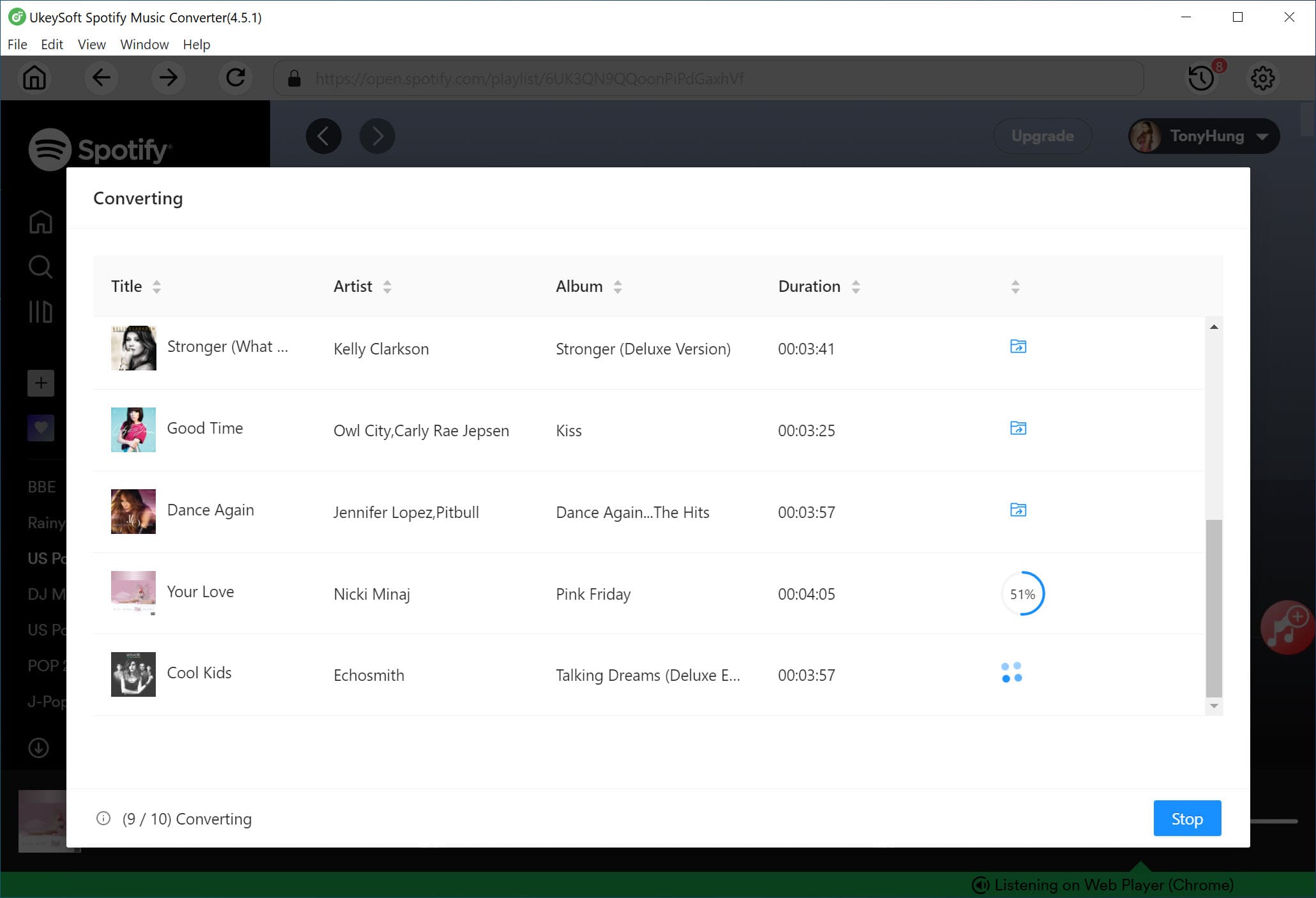
Task: Select the Window menu item
Action: point(143,44)
